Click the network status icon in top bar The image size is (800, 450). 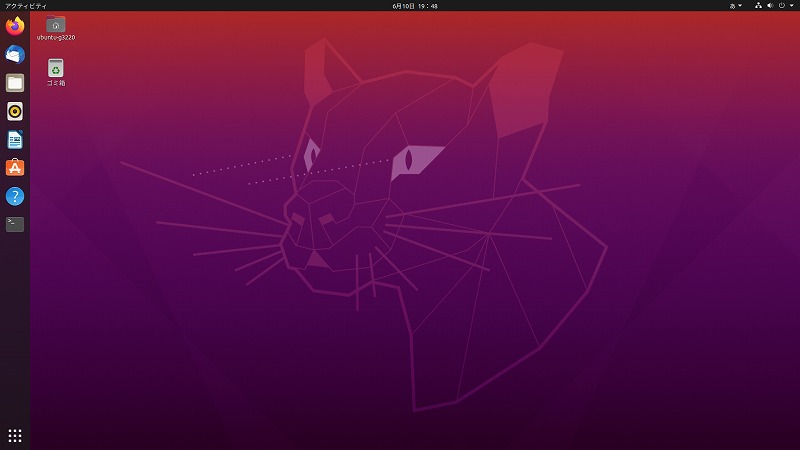[758, 6]
